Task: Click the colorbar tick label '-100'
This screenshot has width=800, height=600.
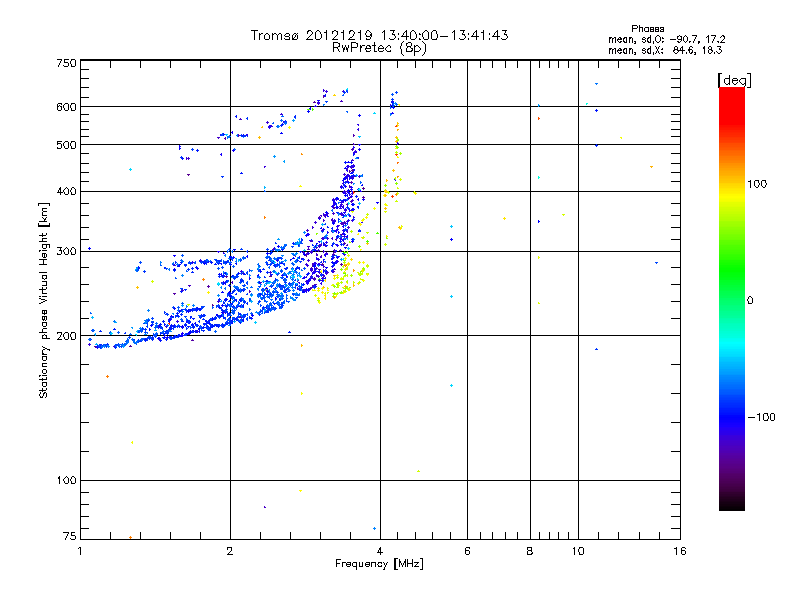Action: pos(761,417)
